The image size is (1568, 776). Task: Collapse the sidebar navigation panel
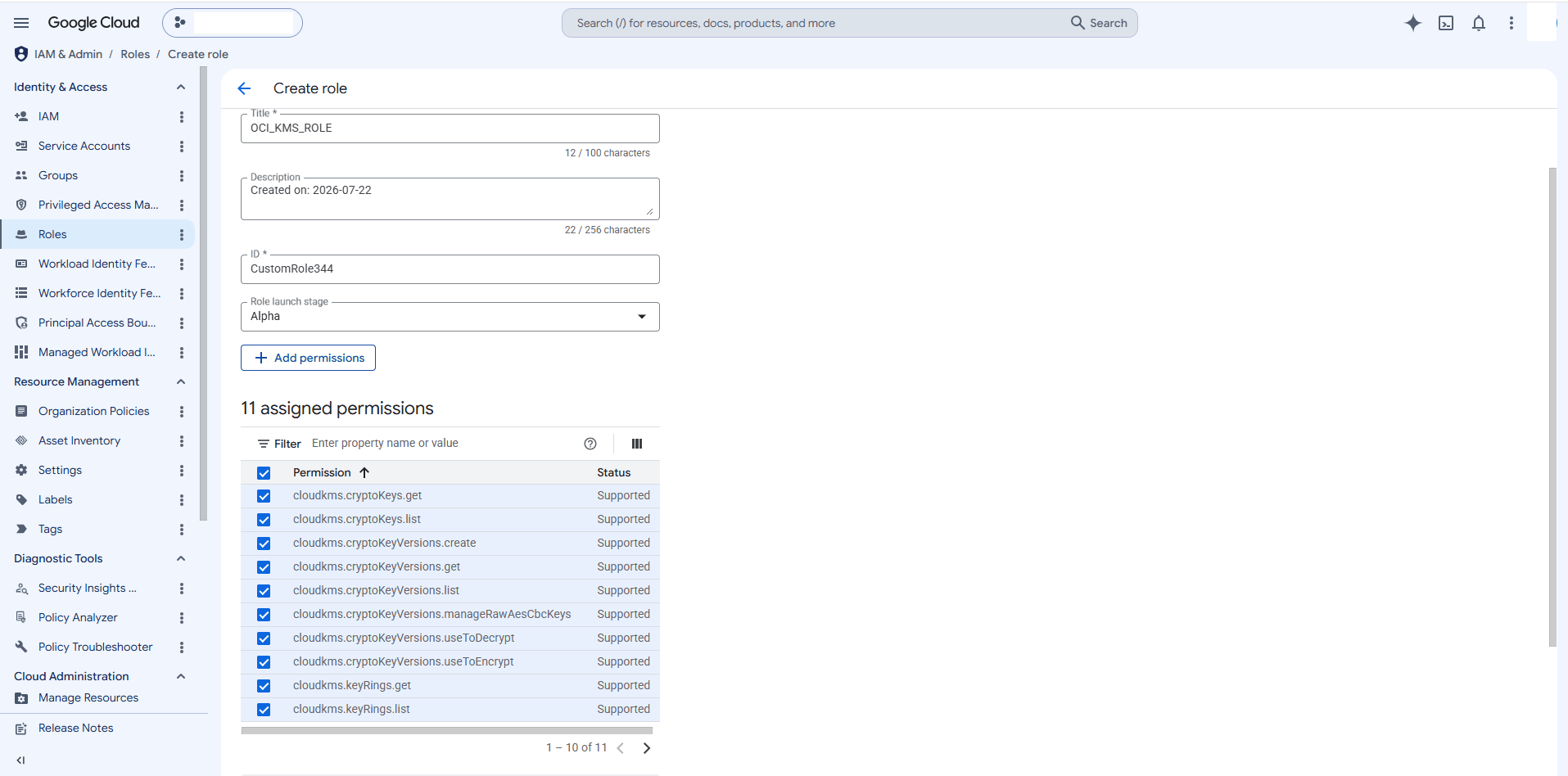coord(21,760)
